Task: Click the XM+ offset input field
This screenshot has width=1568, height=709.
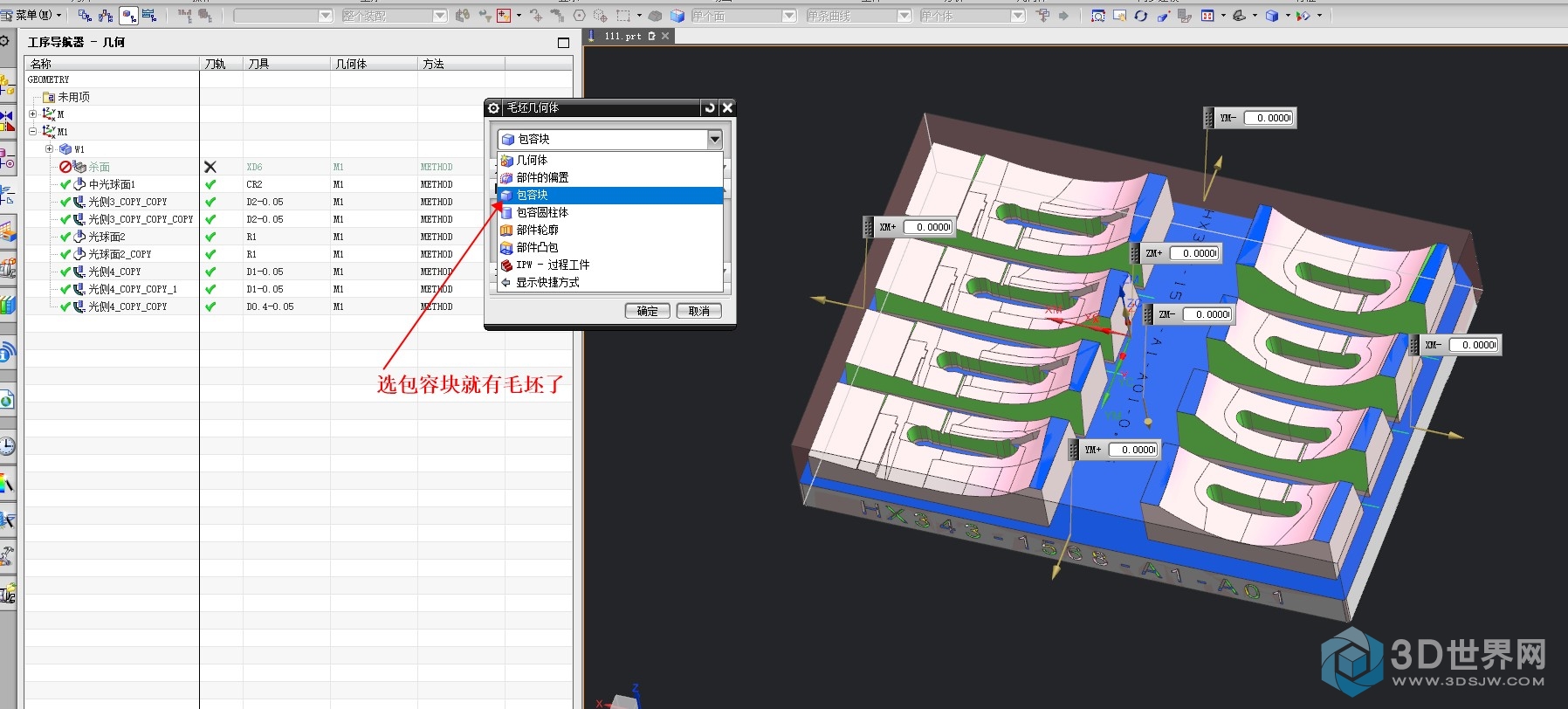Action: [x=929, y=227]
